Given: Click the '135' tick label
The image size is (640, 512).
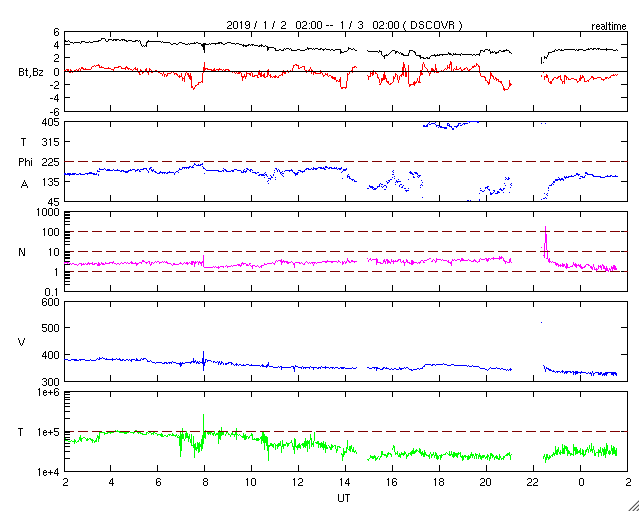Looking at the screenshot, I should point(51,182).
